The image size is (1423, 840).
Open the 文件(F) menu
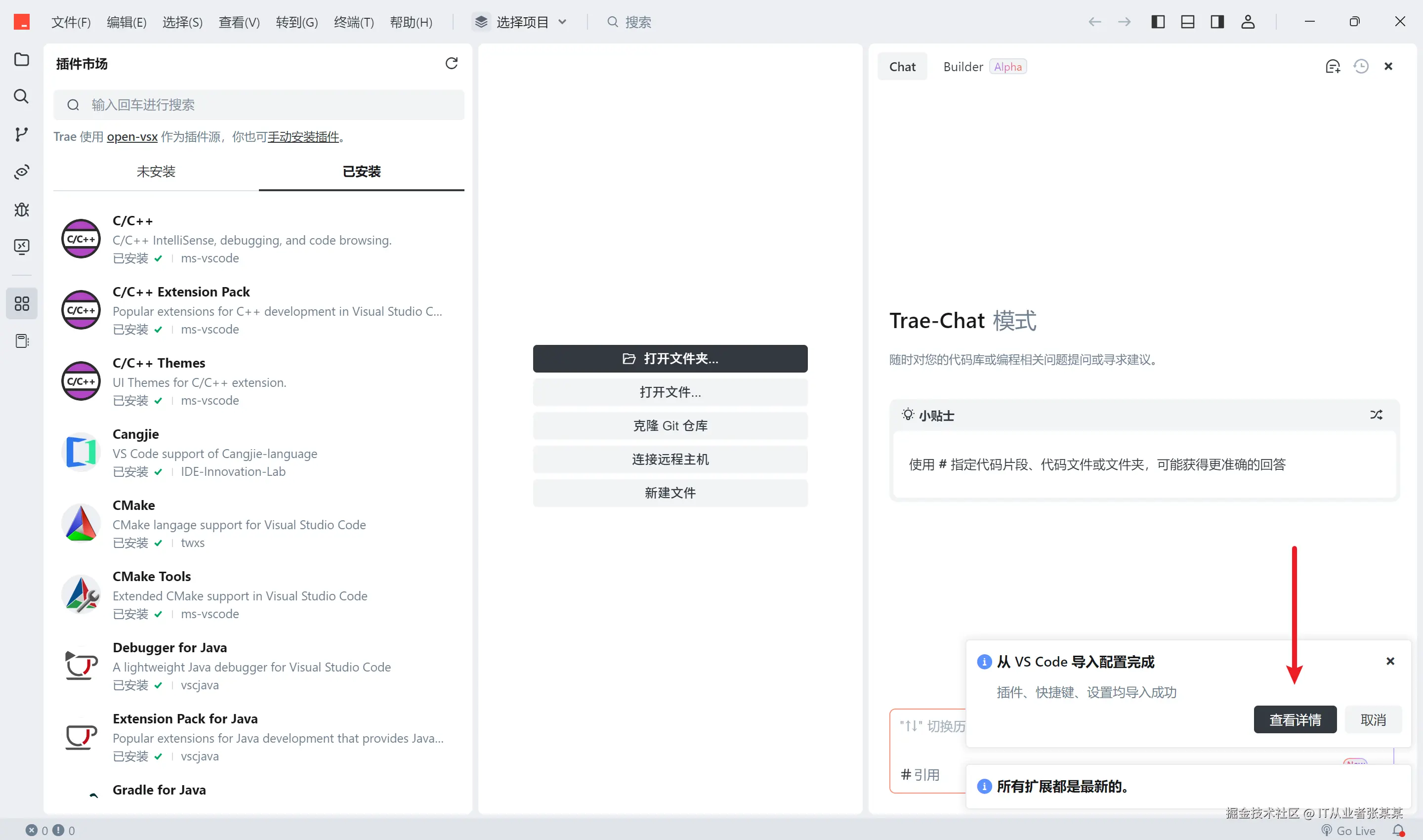coord(71,22)
